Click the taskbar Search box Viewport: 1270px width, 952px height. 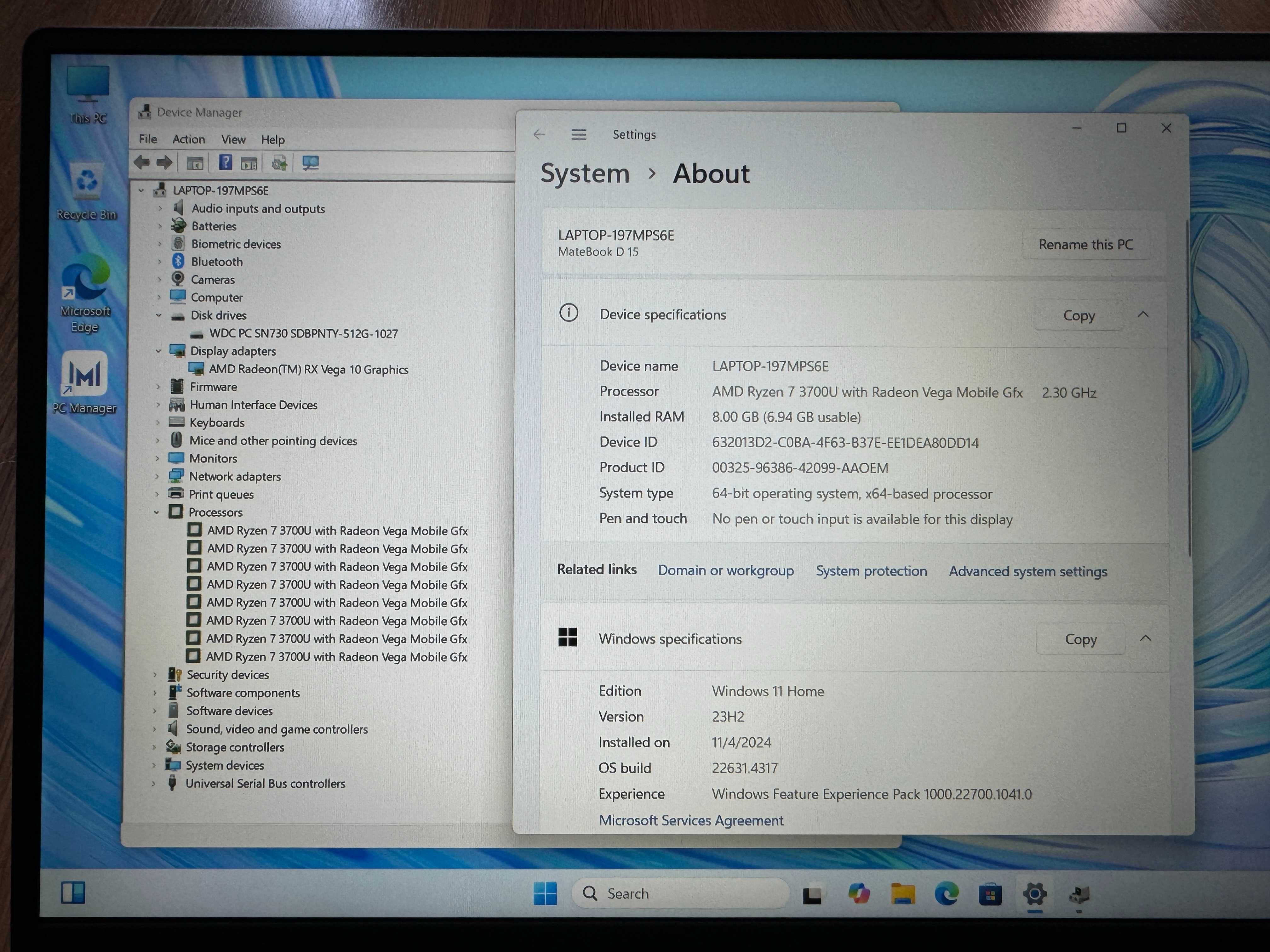(681, 893)
